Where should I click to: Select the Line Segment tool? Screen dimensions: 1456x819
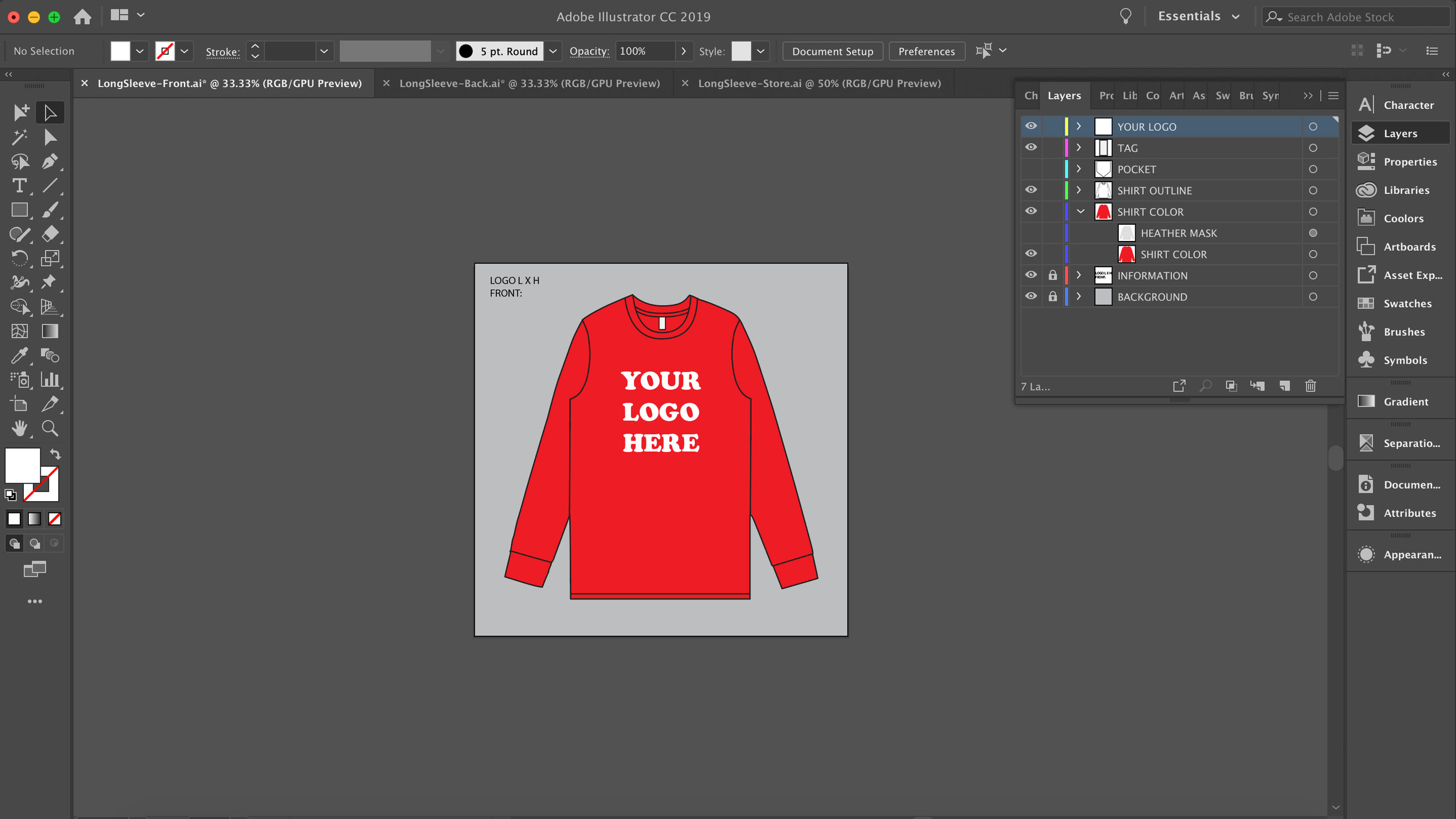(50, 186)
